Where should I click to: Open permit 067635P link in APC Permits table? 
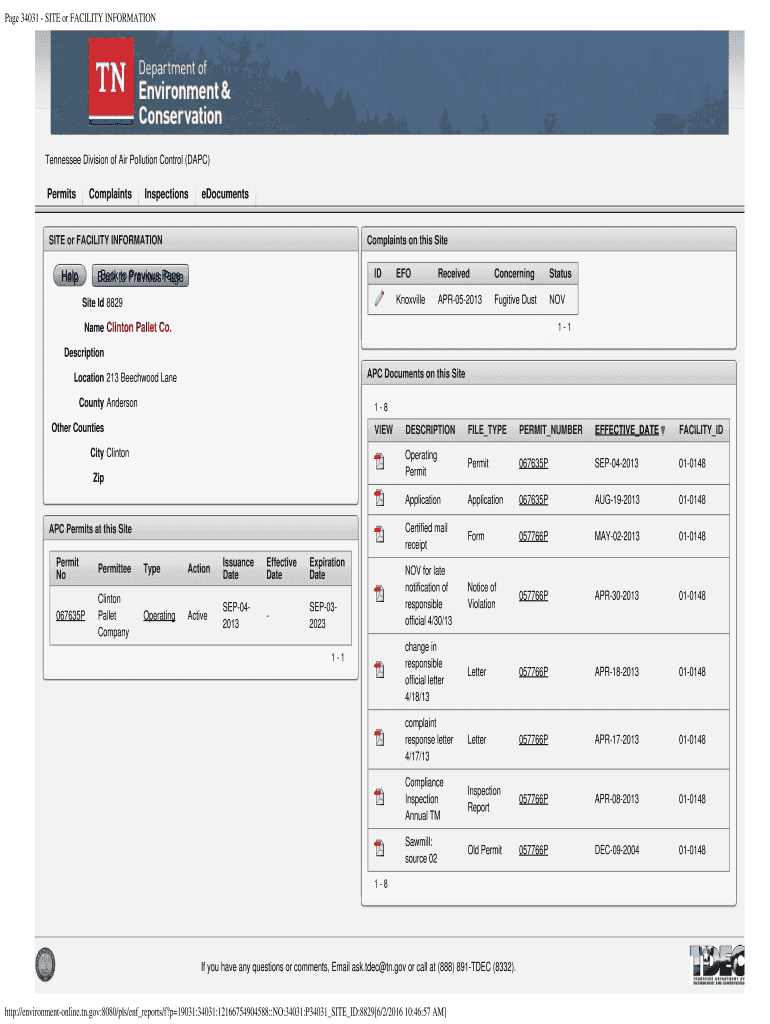69,616
